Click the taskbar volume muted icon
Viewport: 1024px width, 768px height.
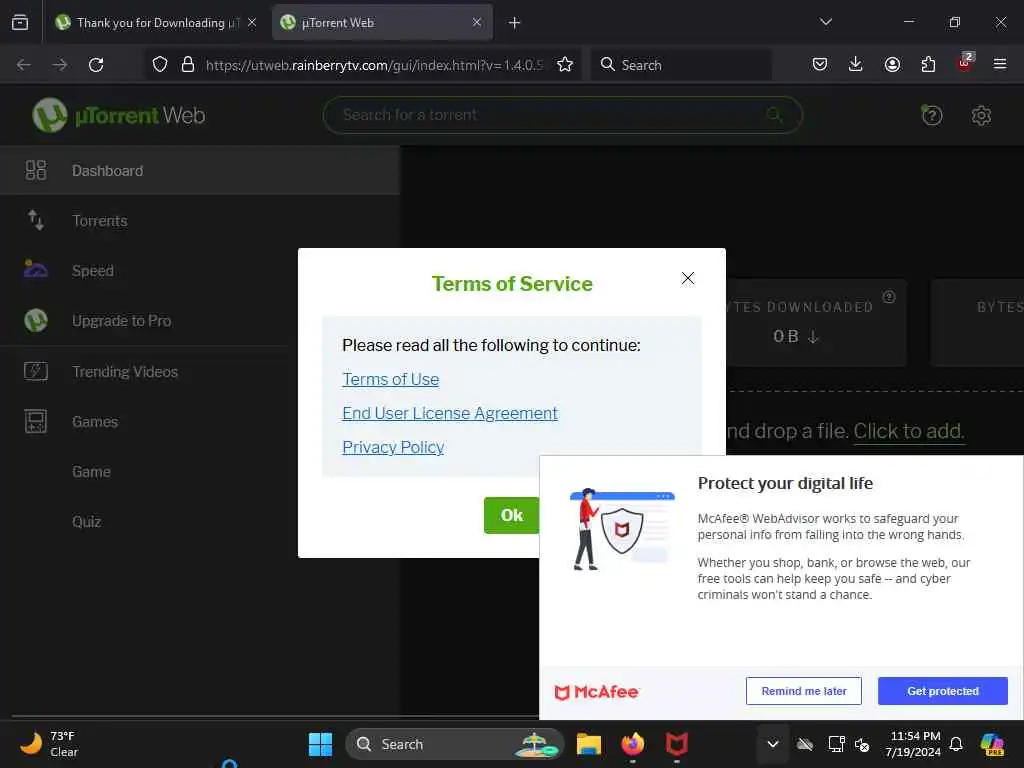[x=863, y=744]
